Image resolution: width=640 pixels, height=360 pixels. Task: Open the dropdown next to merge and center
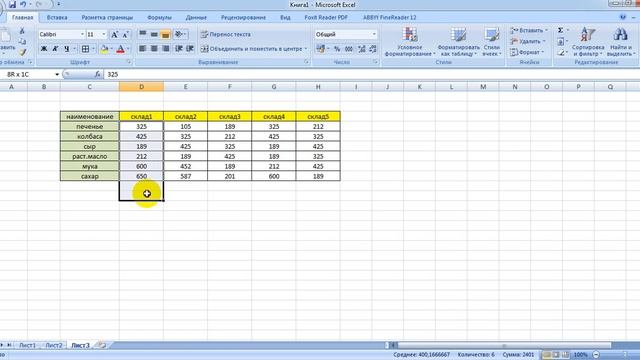pos(306,49)
